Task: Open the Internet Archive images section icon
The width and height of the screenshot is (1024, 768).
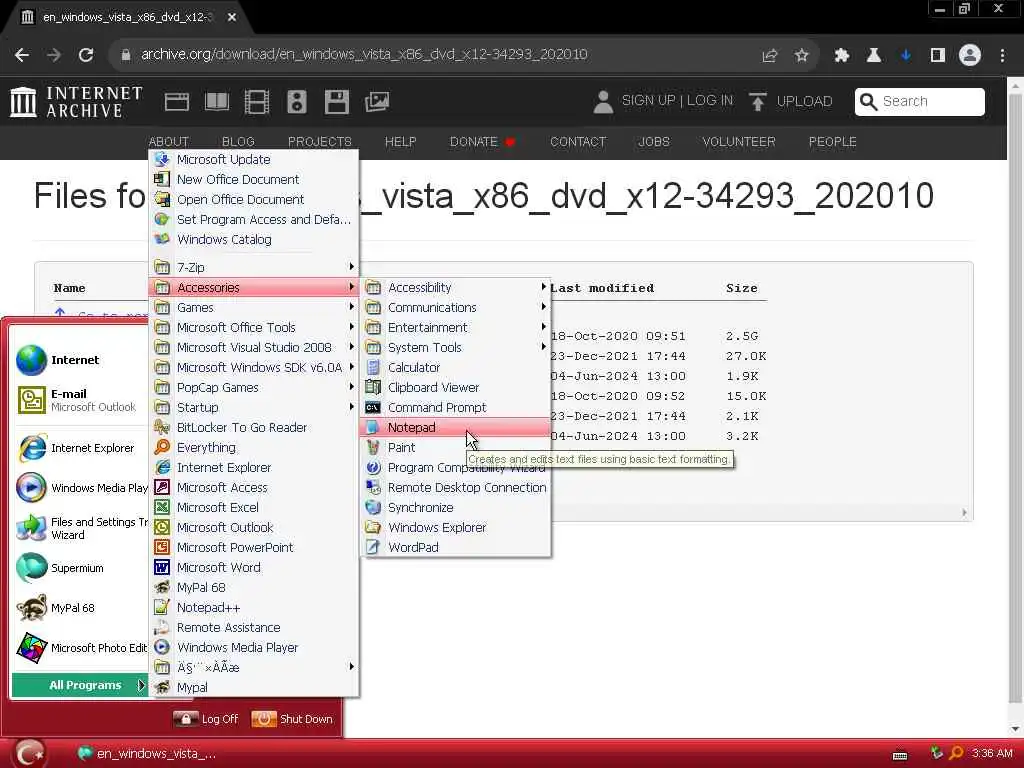Action: pyautogui.click(x=377, y=102)
